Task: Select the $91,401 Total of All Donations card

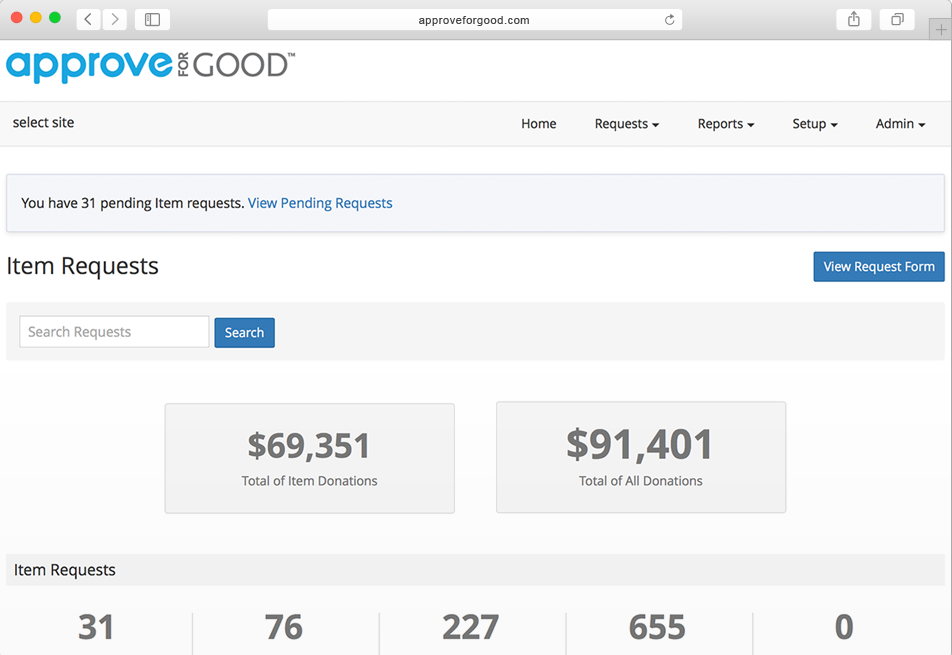Action: pos(641,457)
